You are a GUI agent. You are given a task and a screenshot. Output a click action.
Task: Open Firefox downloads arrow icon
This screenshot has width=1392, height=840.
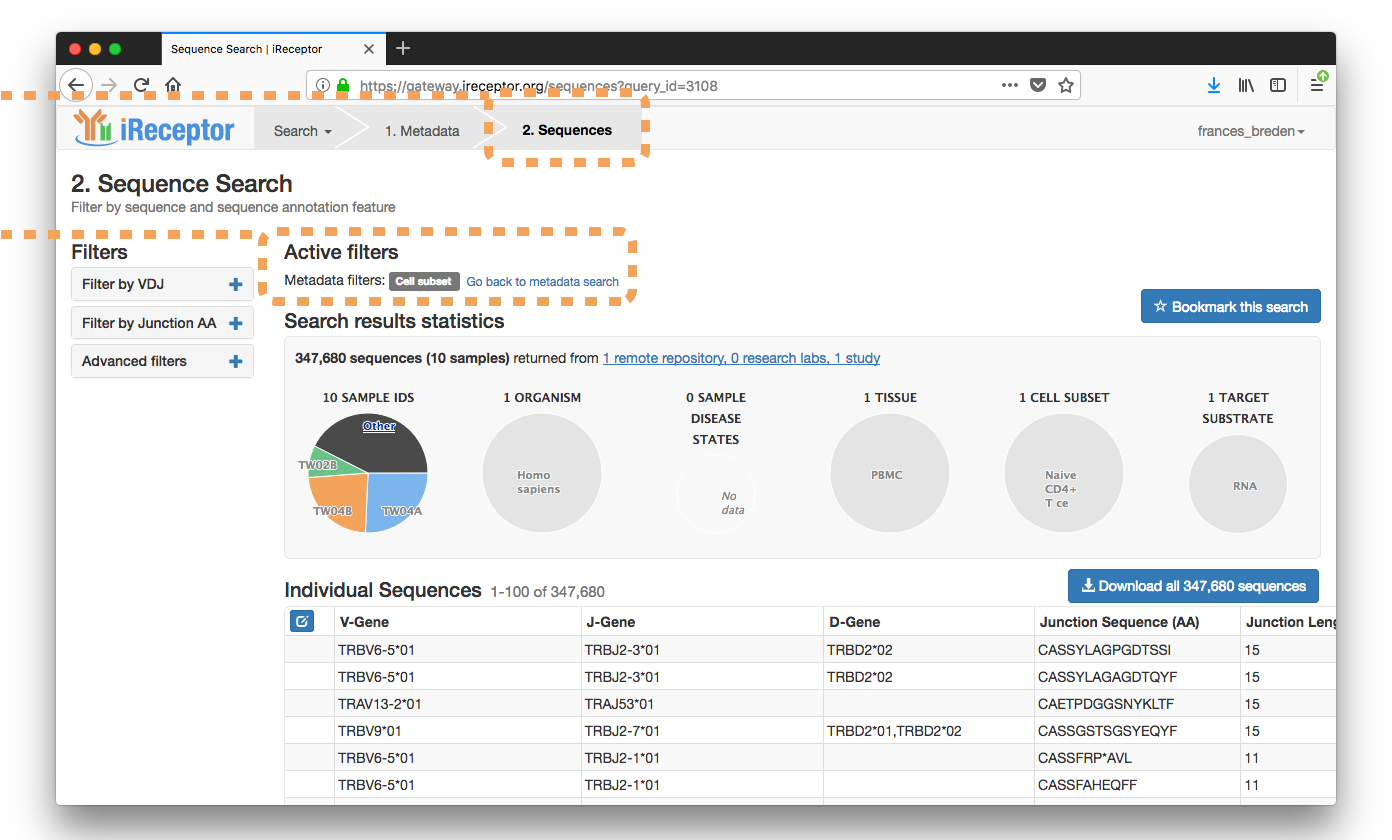1214,86
